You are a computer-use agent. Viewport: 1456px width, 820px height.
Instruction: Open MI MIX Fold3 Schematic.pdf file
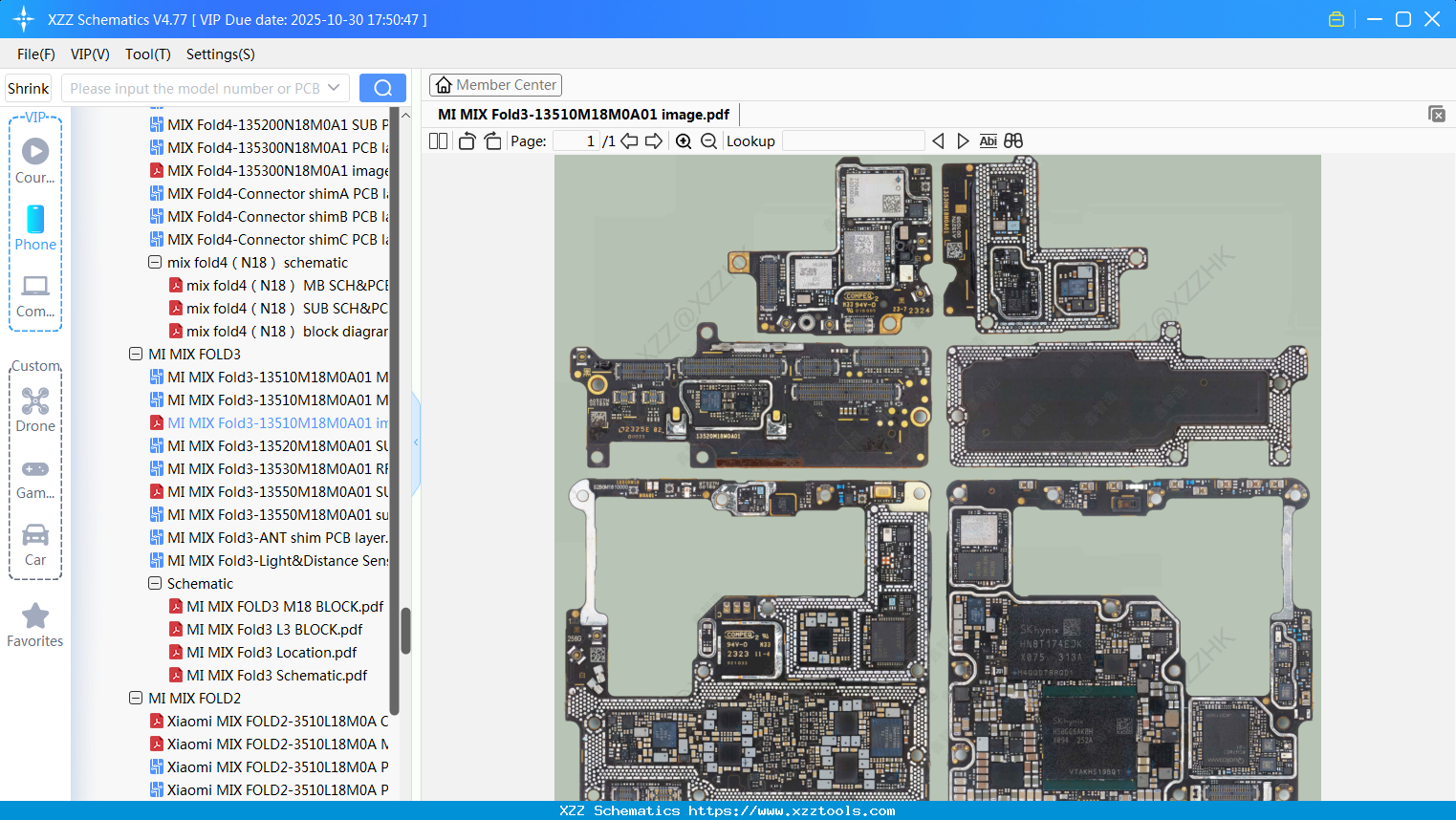(276, 676)
